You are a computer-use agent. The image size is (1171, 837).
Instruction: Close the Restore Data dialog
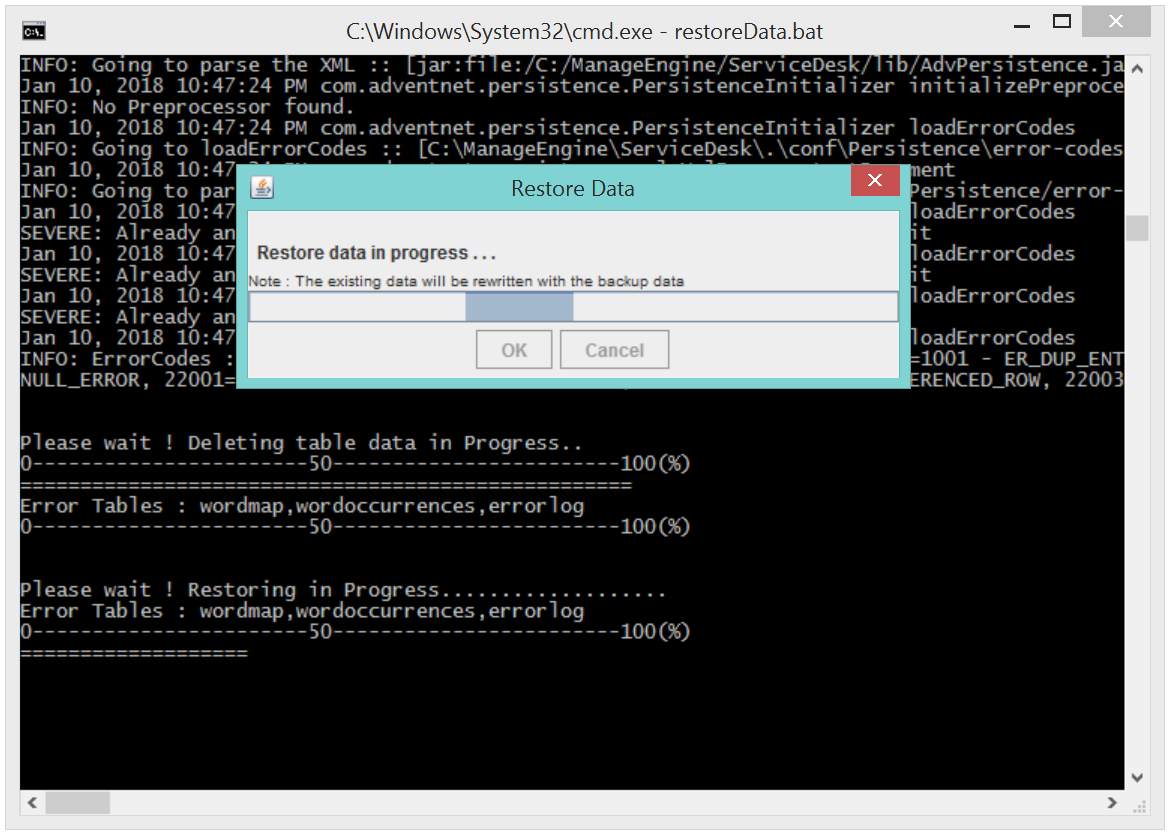pos(875,180)
